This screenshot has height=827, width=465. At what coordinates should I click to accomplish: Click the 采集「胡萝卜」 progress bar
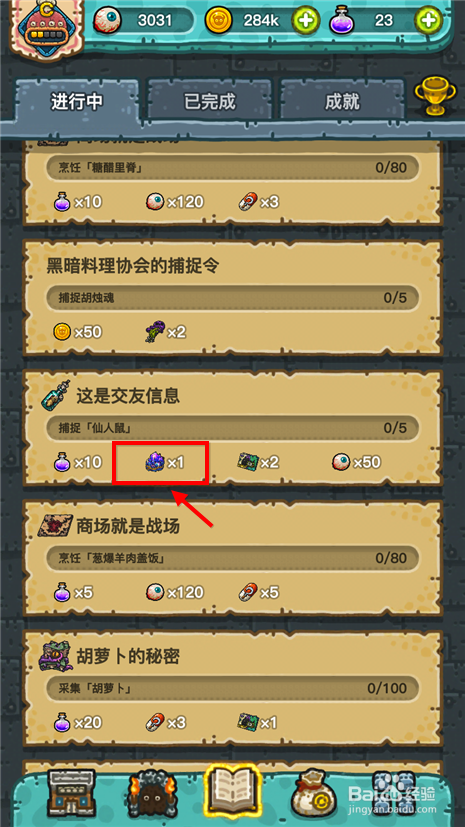232,688
